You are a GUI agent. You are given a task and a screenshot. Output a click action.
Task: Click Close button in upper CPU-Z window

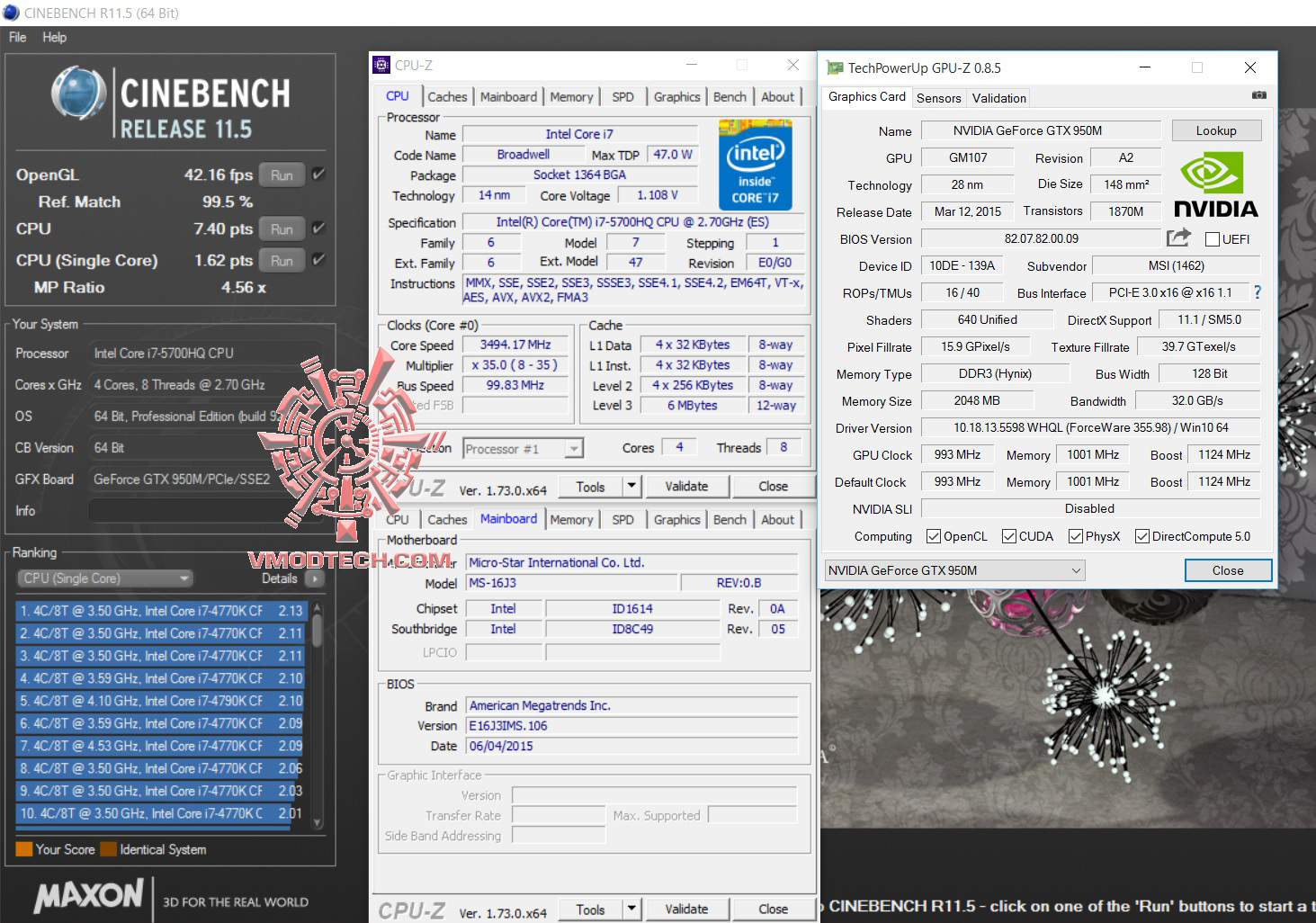coord(773,487)
